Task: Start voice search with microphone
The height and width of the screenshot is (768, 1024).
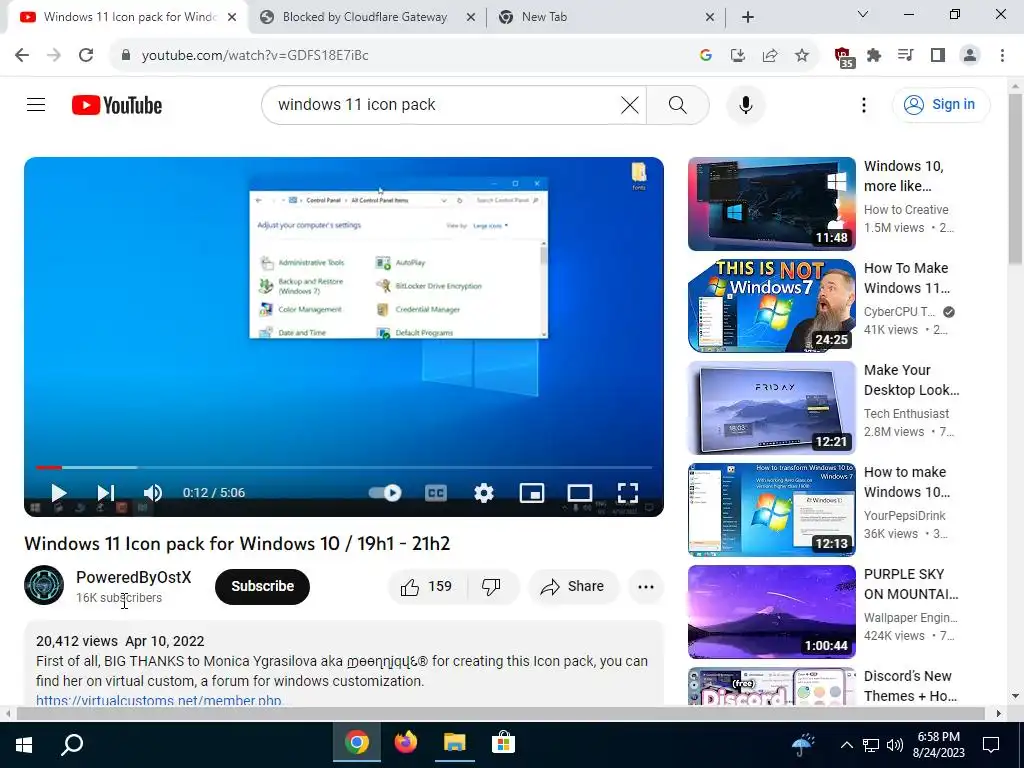Action: (x=745, y=104)
